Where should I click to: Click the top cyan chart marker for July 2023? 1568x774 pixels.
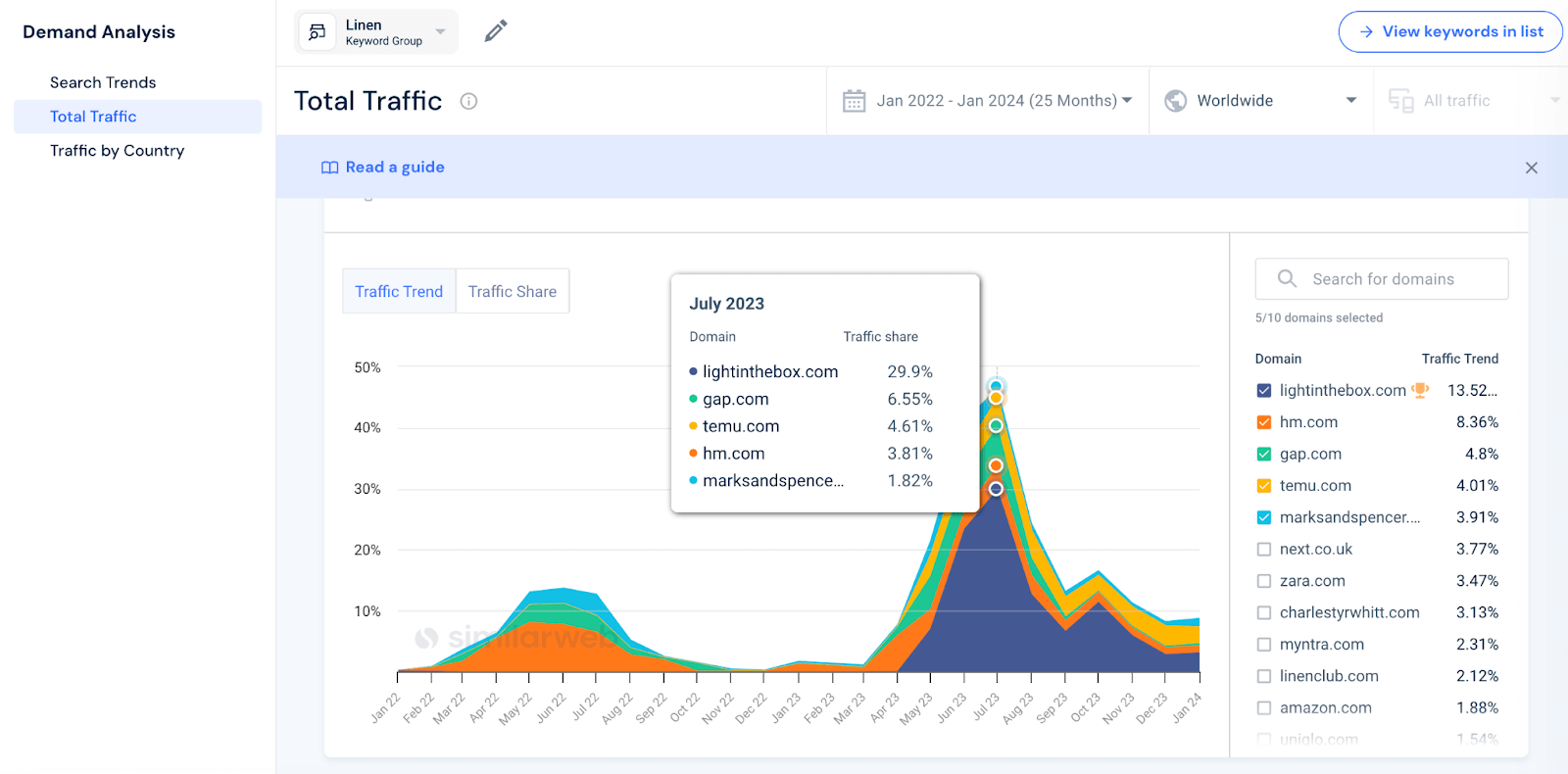(x=996, y=386)
